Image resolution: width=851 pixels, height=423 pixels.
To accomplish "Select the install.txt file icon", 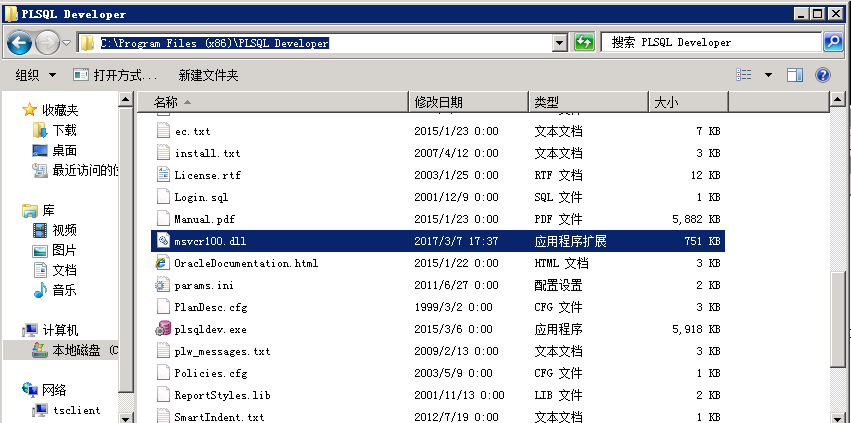I will pos(163,153).
